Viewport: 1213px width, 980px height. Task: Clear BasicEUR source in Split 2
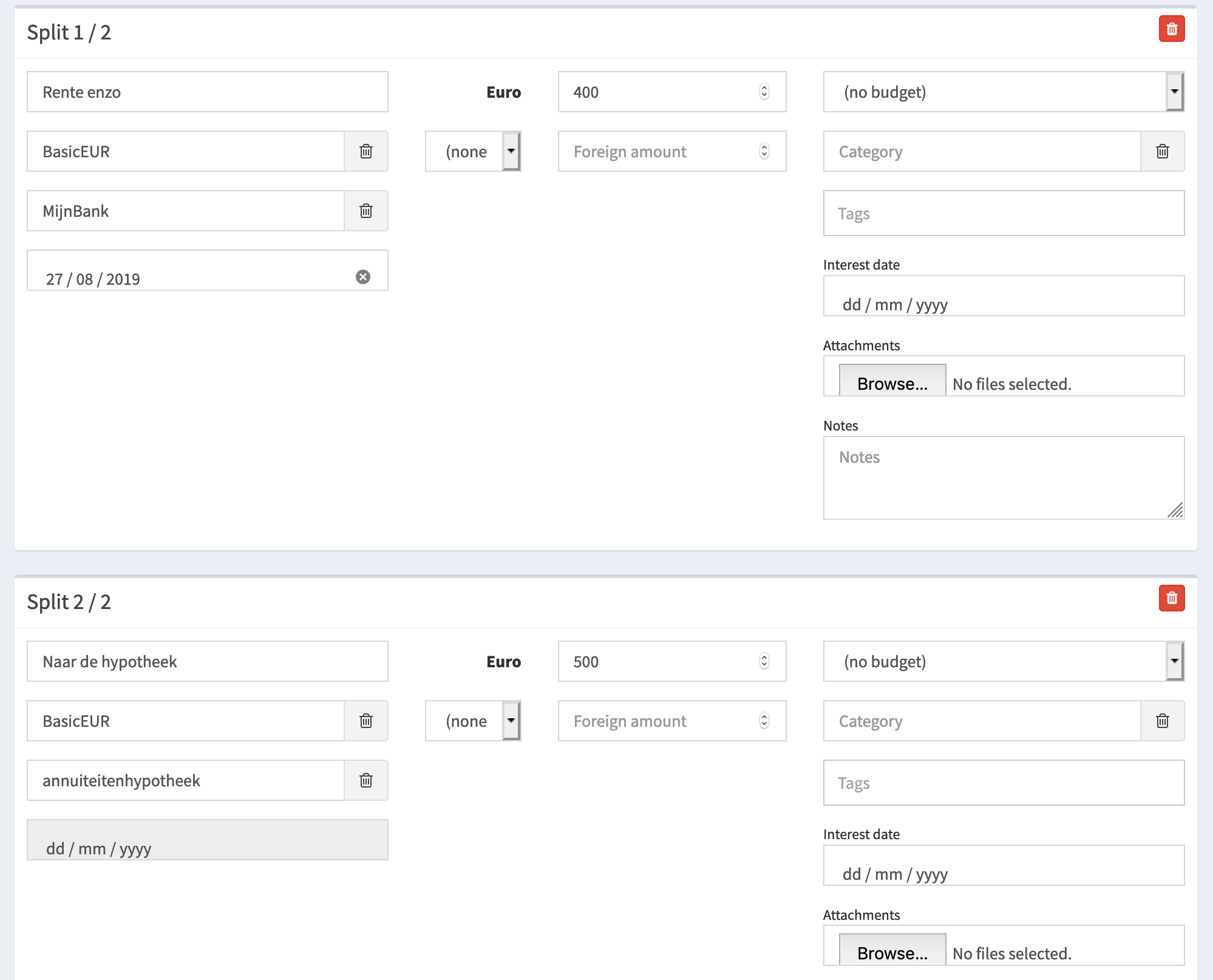coord(365,721)
